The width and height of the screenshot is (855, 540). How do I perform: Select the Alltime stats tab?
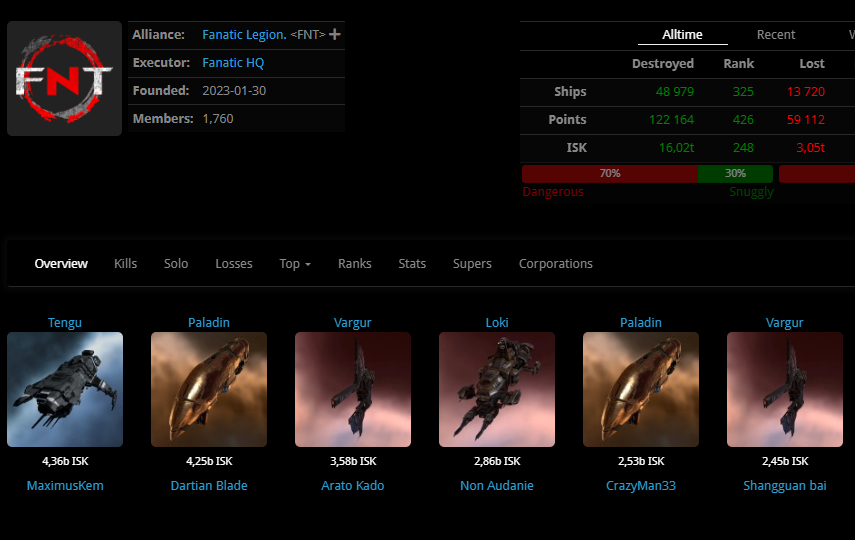point(682,35)
